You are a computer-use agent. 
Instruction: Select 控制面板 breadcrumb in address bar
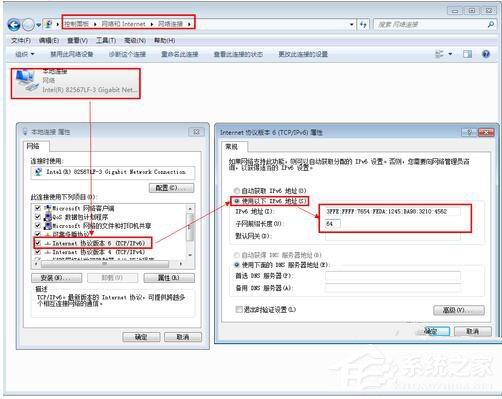coord(76,24)
